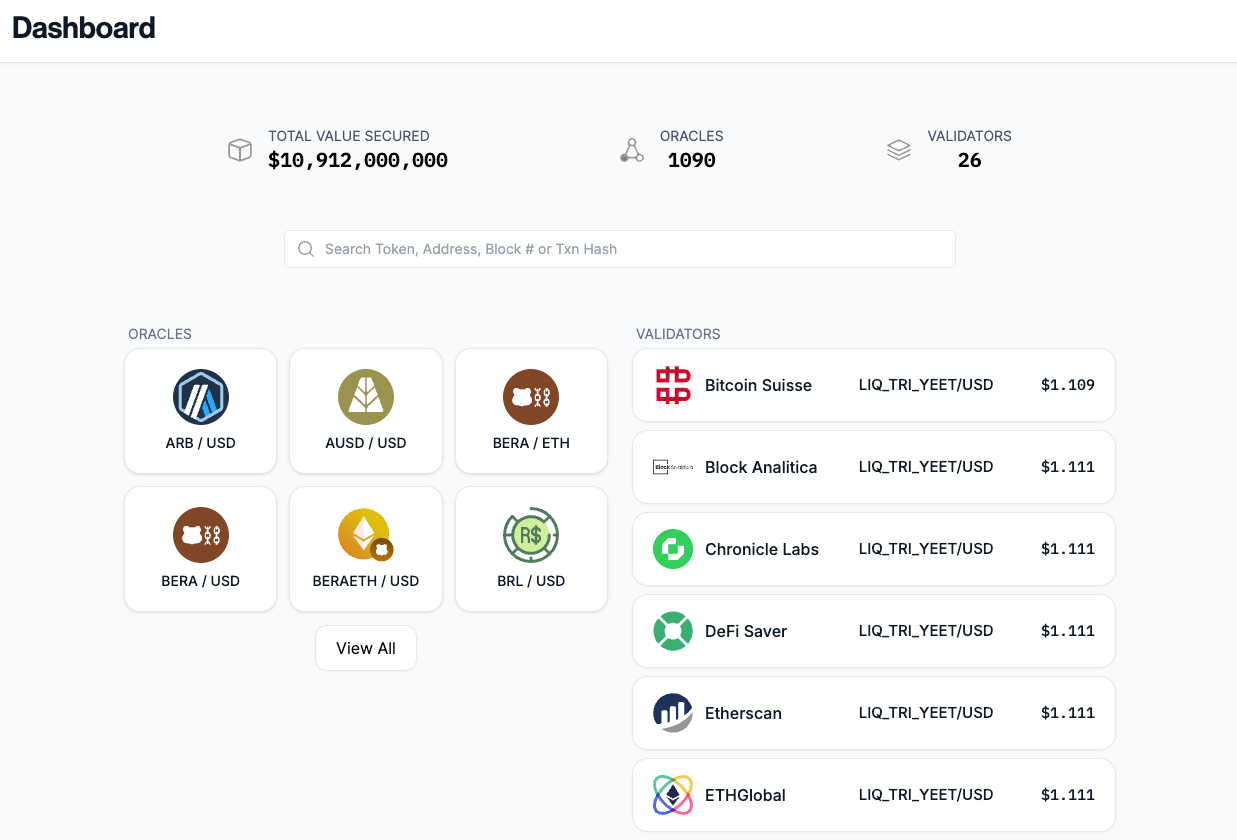
Task: Click DeFi Saver $1.111 price
Action: point(1068,631)
